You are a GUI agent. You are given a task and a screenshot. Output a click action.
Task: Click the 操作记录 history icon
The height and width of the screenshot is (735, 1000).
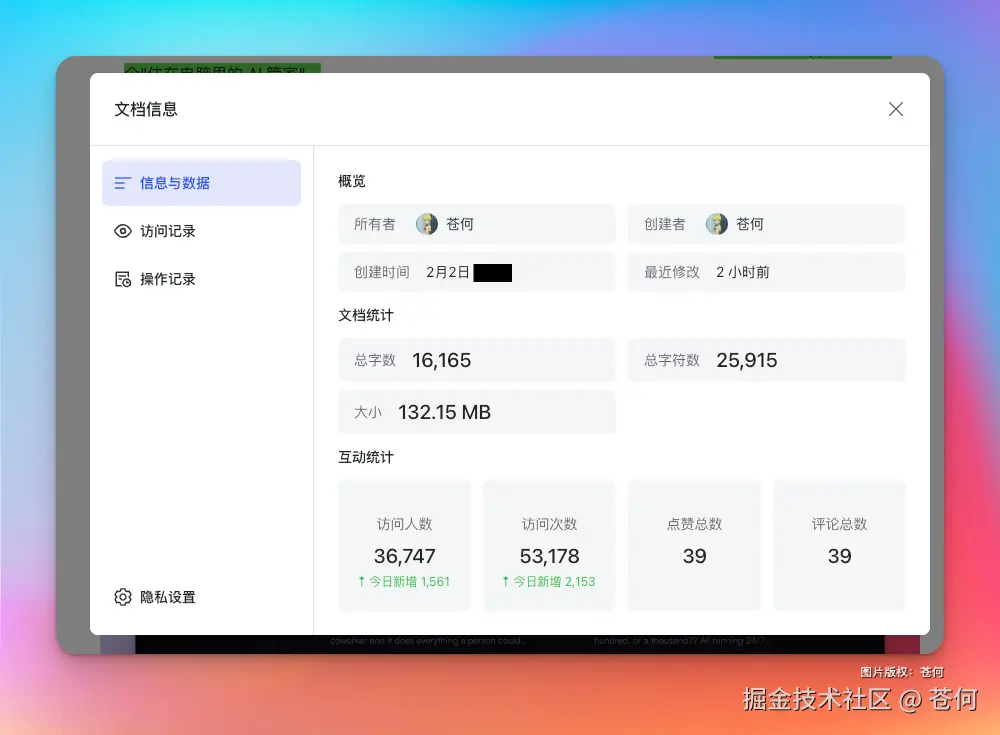(122, 279)
